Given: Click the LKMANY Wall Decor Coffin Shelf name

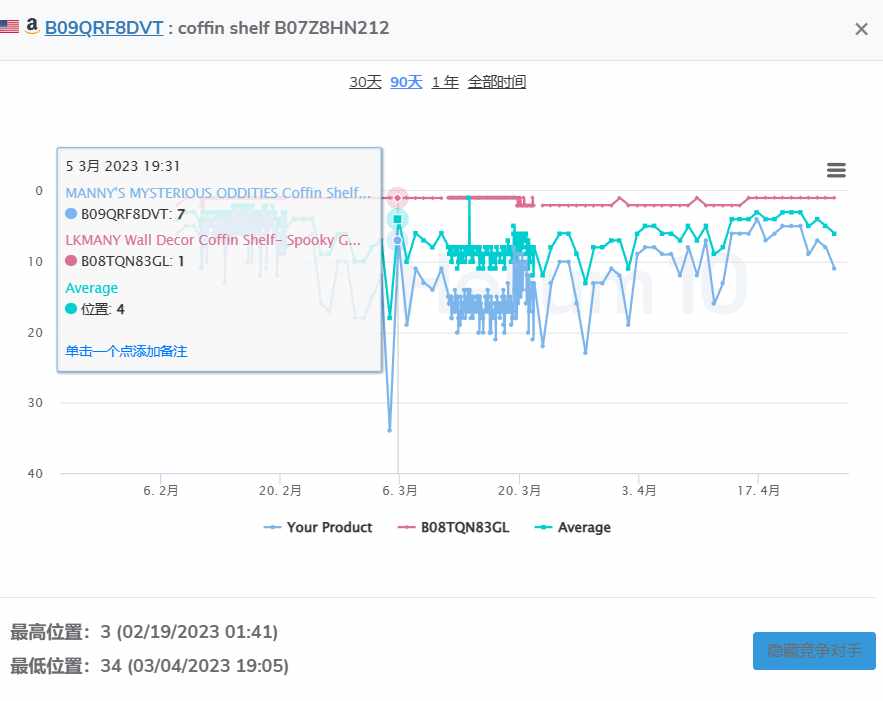Looking at the screenshot, I should pos(212,240).
